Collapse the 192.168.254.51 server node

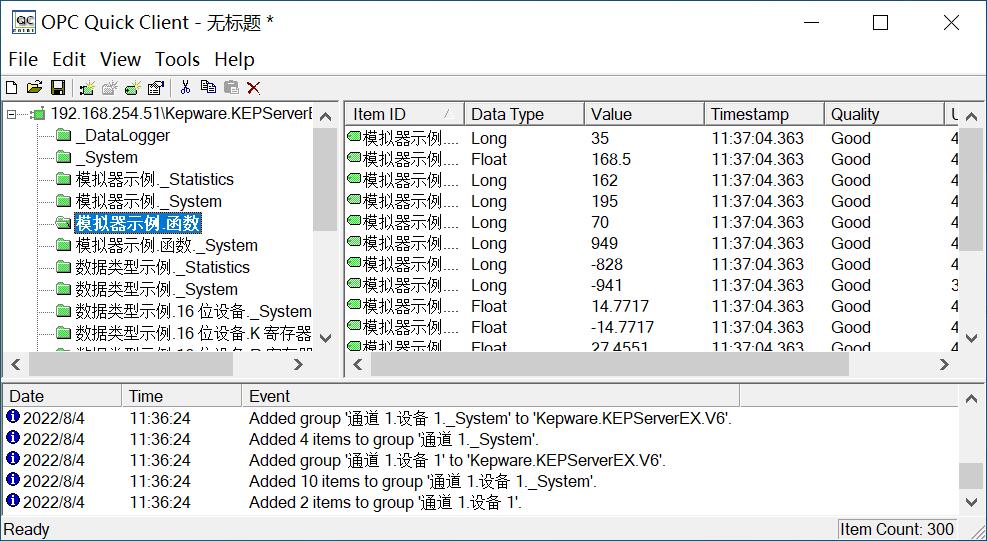pos(11,115)
